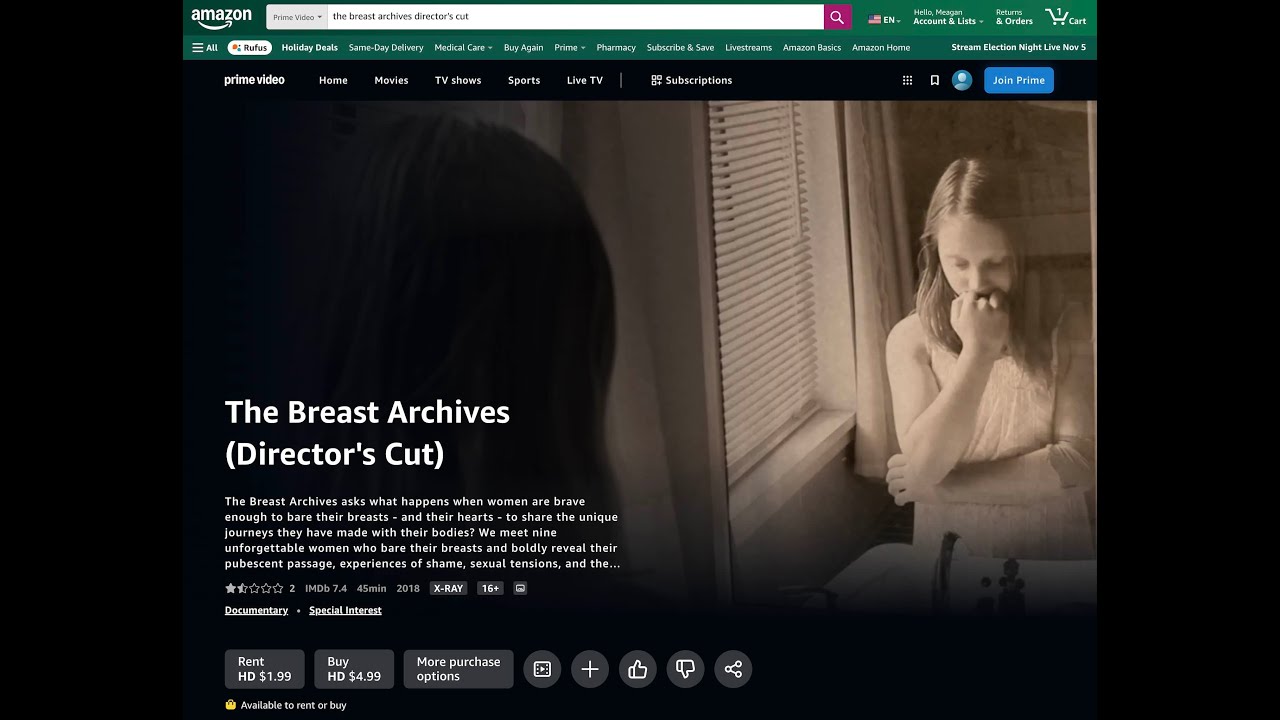The image size is (1280, 720).
Task: Click Available to rent or buy text
Action: coord(293,705)
